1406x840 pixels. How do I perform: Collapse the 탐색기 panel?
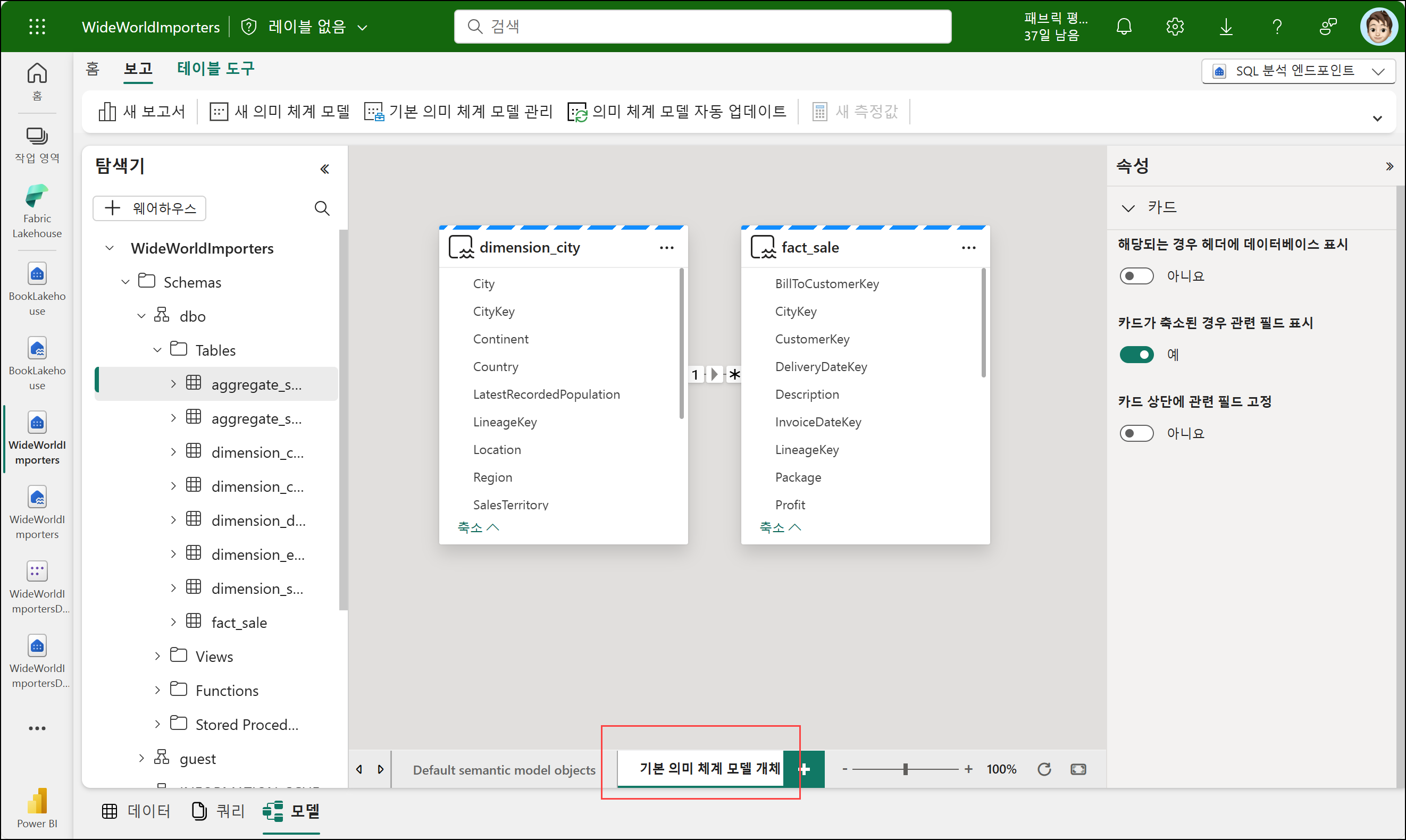point(324,169)
